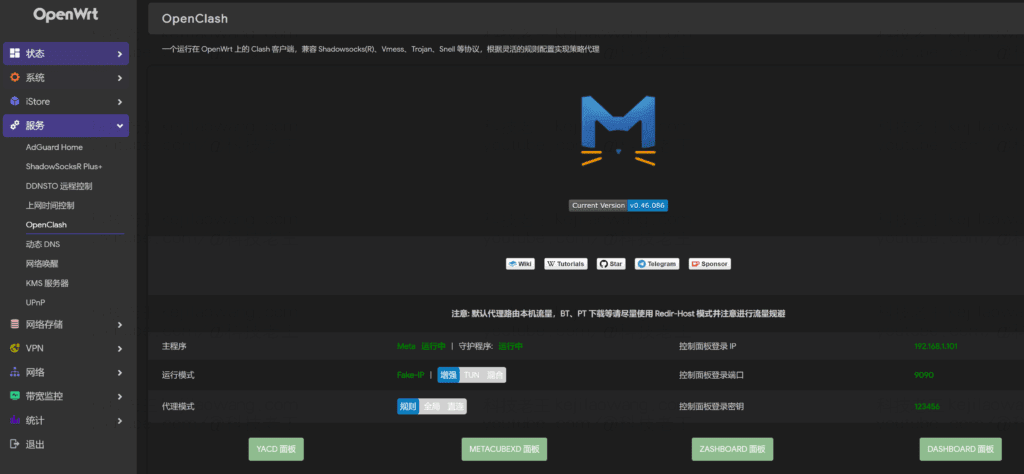This screenshot has width=1024, height=474.
Task: Open 上网时间控制 page
Action: pyautogui.click(x=50, y=206)
